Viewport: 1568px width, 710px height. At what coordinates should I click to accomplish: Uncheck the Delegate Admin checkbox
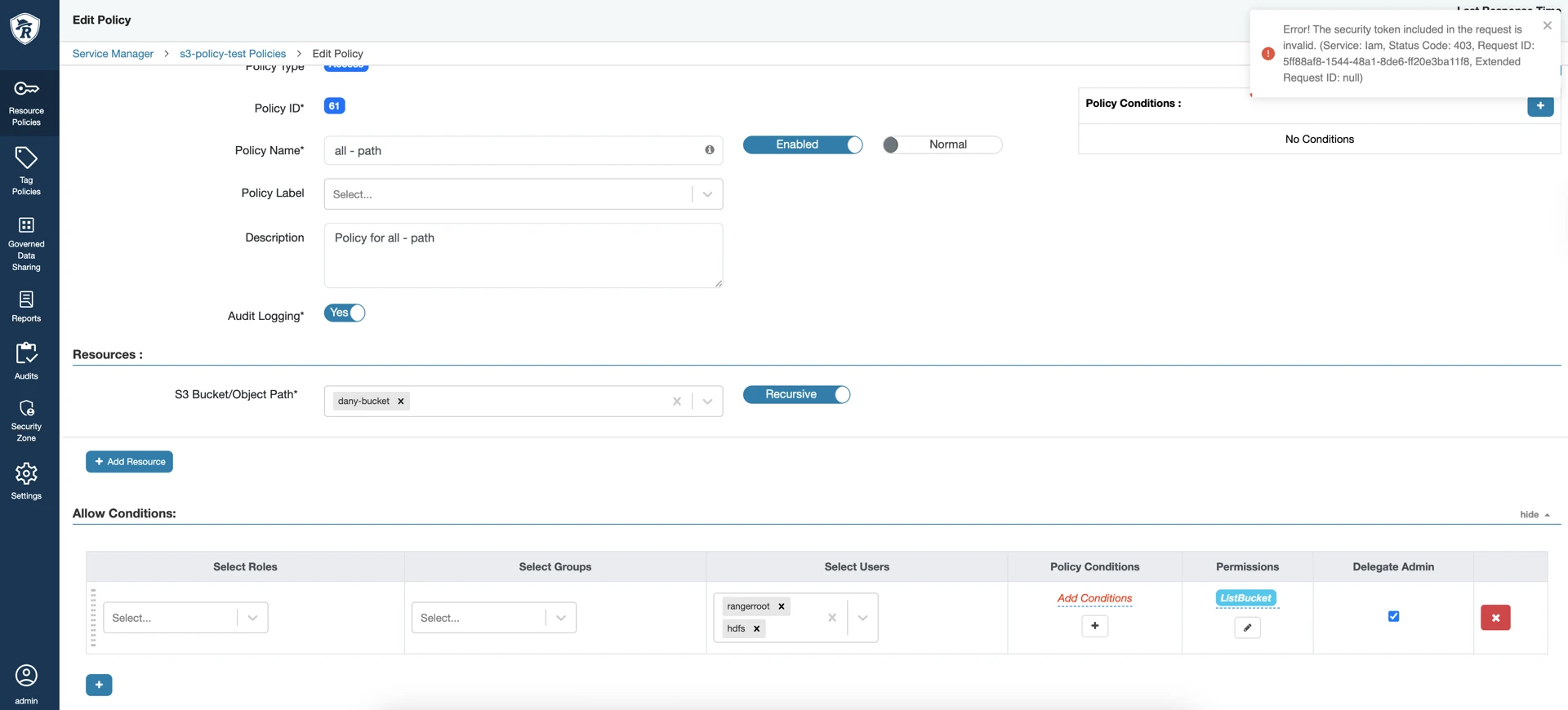click(x=1393, y=616)
